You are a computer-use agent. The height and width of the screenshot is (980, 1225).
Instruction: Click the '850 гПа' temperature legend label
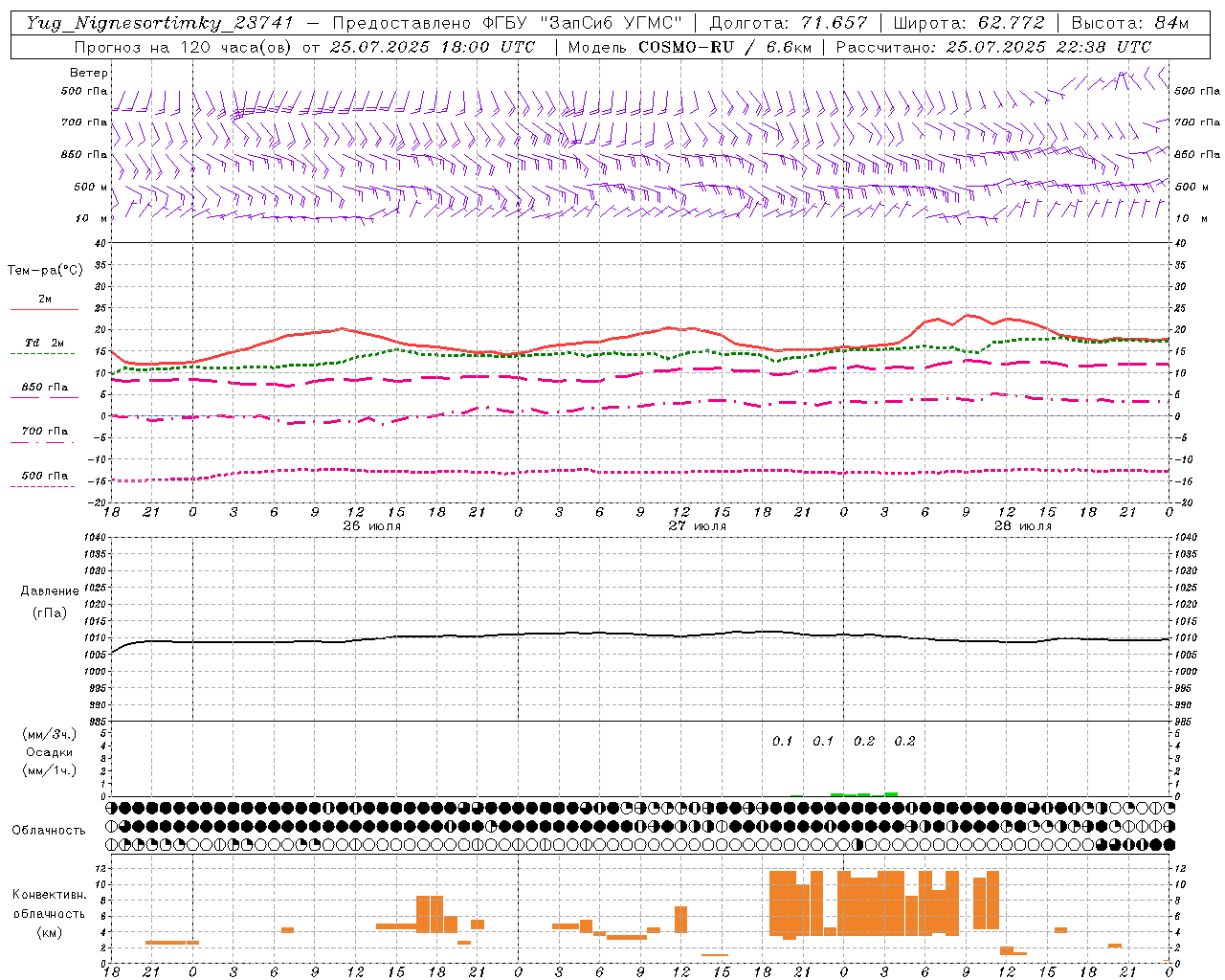pos(45,388)
